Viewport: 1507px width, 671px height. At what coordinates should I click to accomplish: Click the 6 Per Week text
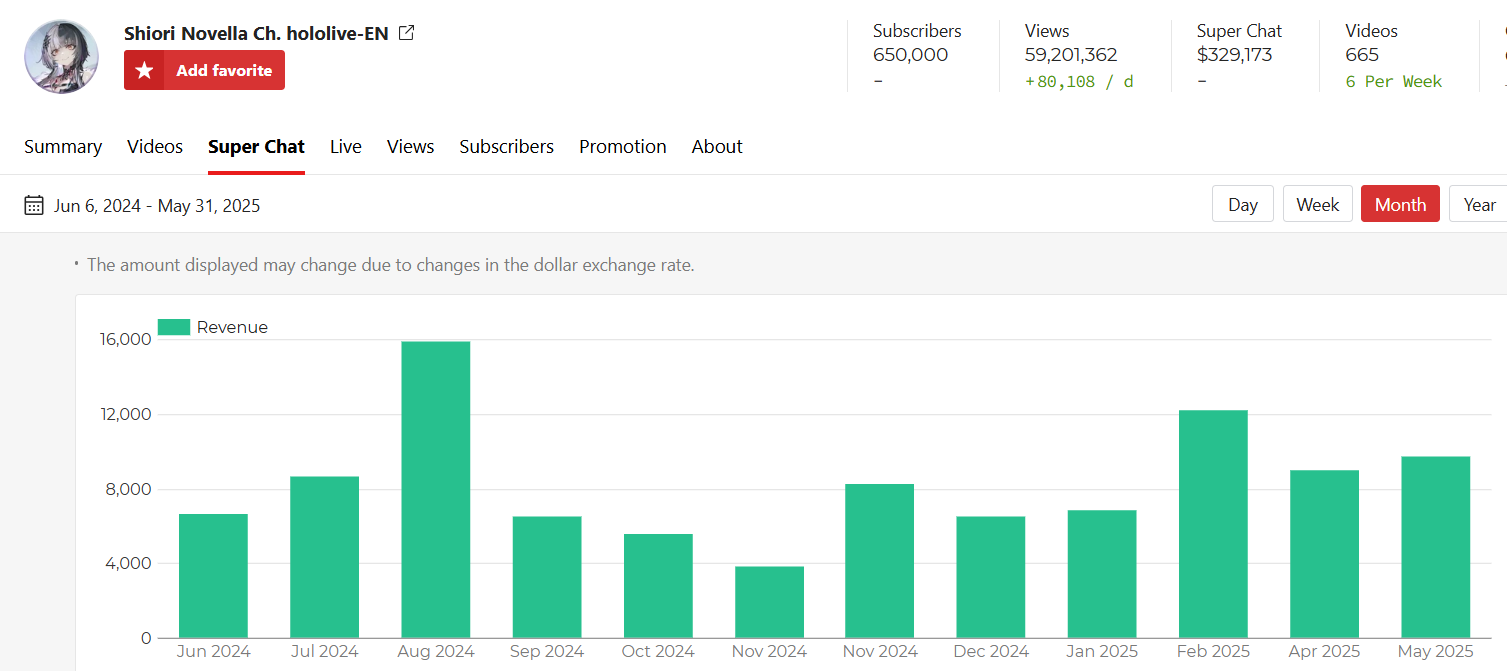point(1394,82)
